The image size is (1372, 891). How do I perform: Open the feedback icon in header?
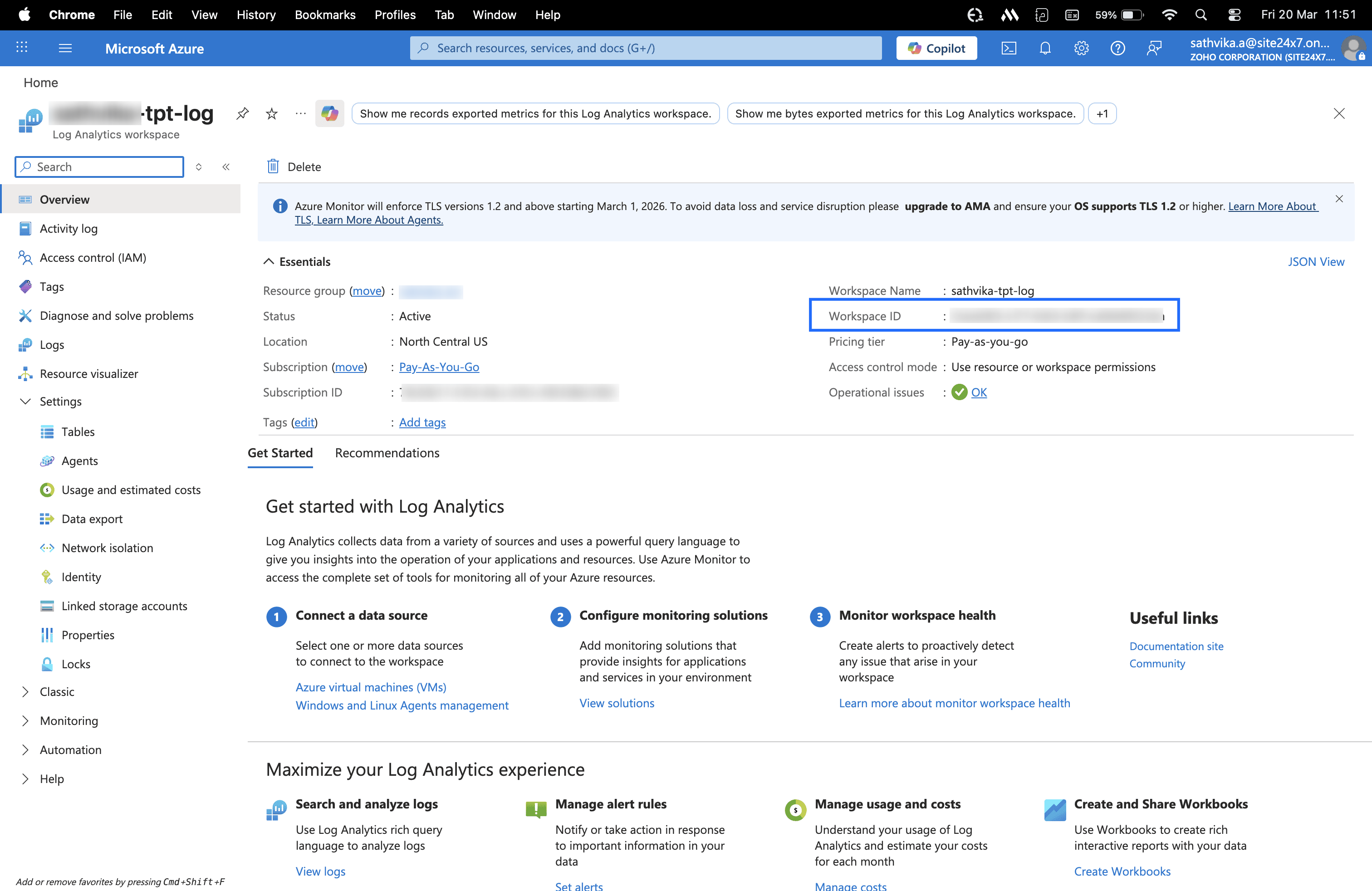[1154, 49]
